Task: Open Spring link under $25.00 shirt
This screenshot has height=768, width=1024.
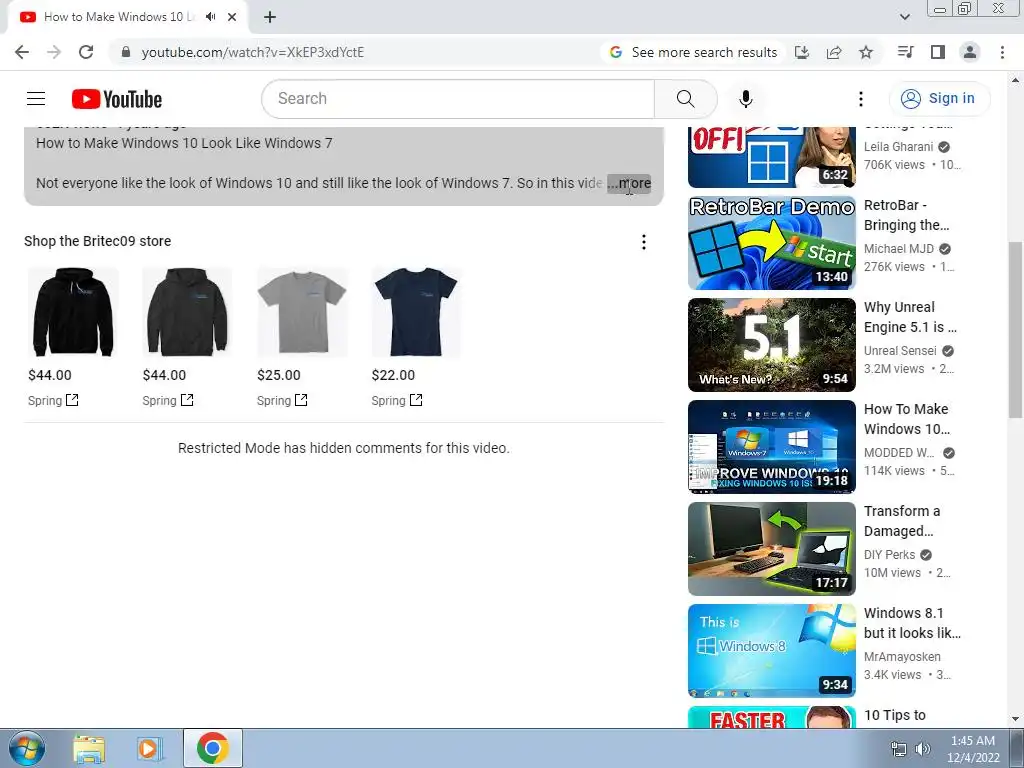Action: [x=282, y=400]
